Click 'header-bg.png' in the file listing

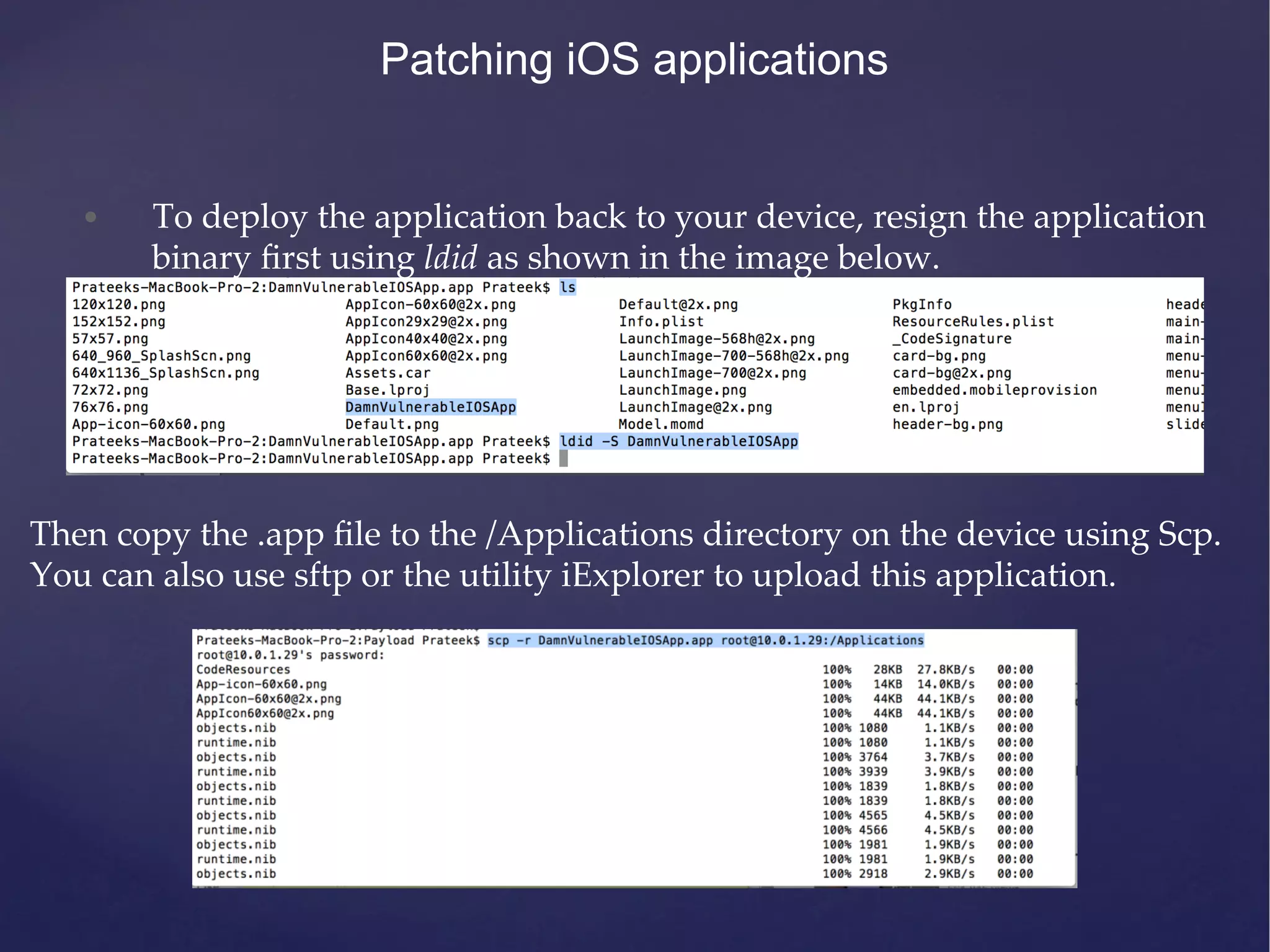click(x=948, y=425)
